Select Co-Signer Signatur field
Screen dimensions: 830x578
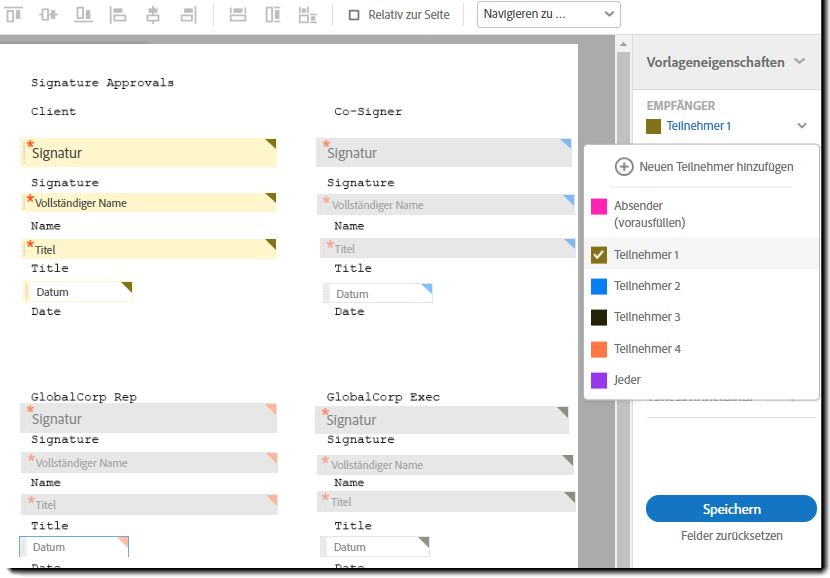[x=444, y=152]
